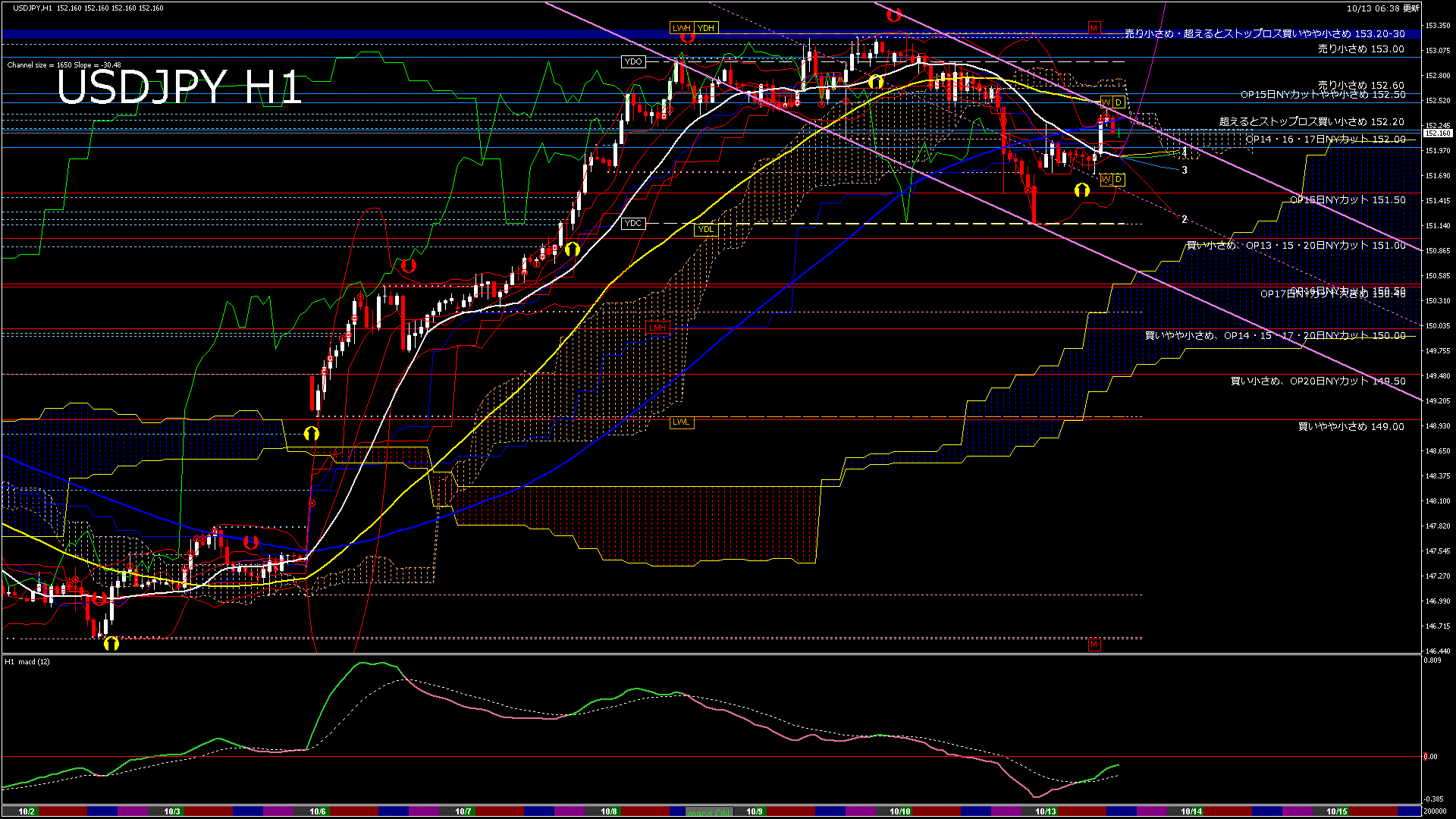This screenshot has width=1456, height=819.
Task: Click the 売り小さめ 153.00 level text
Action: (x=1360, y=49)
